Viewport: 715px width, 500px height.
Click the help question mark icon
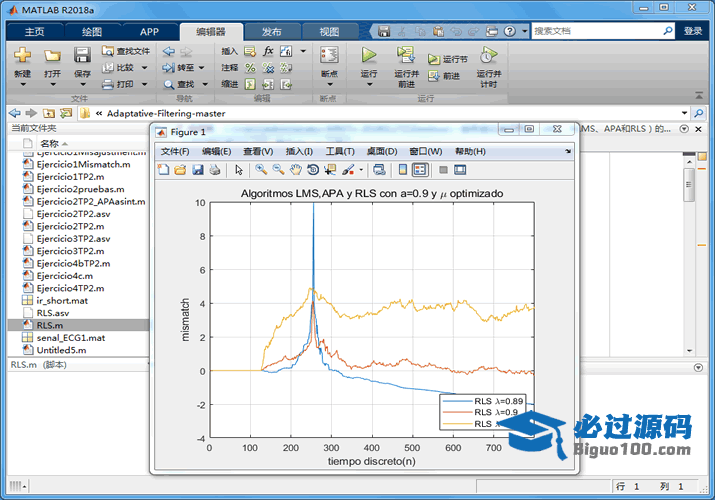[x=510, y=31]
